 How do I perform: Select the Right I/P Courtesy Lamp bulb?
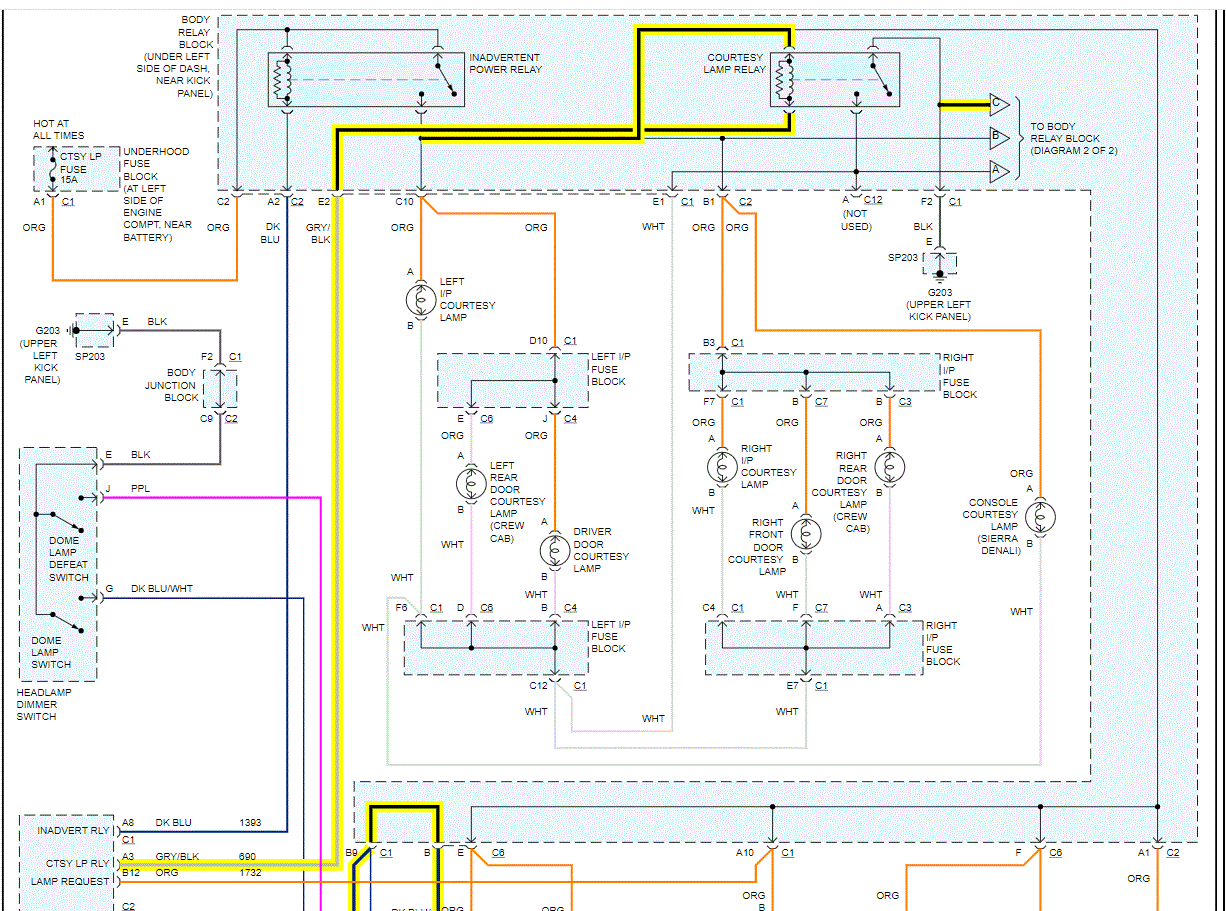click(x=722, y=465)
